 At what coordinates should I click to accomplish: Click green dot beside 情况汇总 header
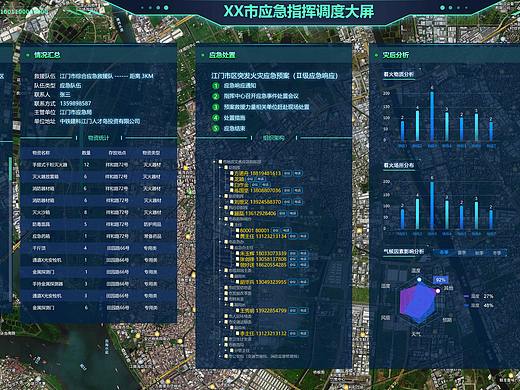[28, 55]
